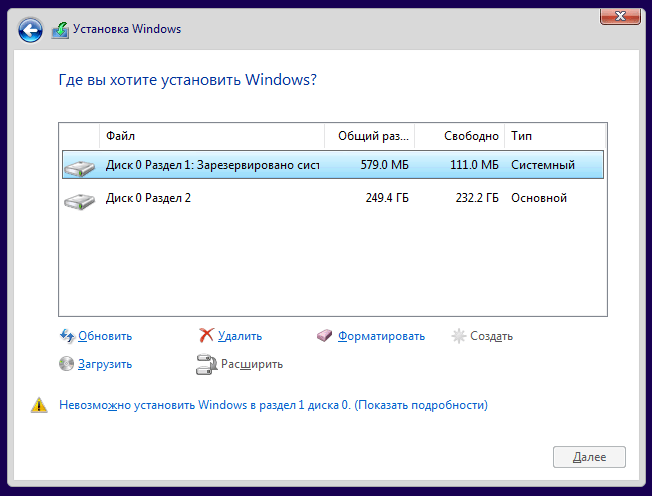Click the Тип column header

(555, 136)
